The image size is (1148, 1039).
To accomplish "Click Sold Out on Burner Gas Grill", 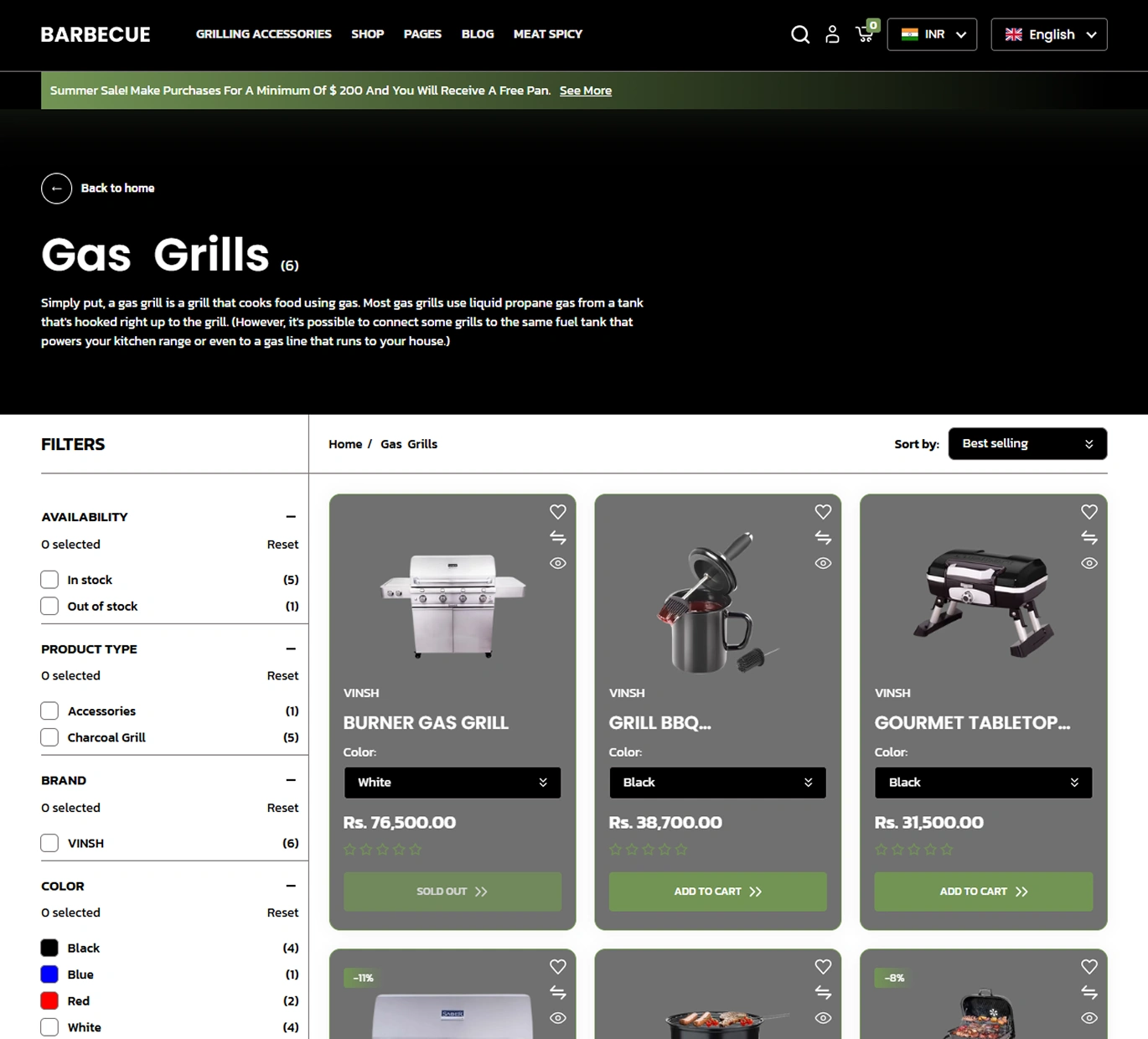I will tap(452, 892).
